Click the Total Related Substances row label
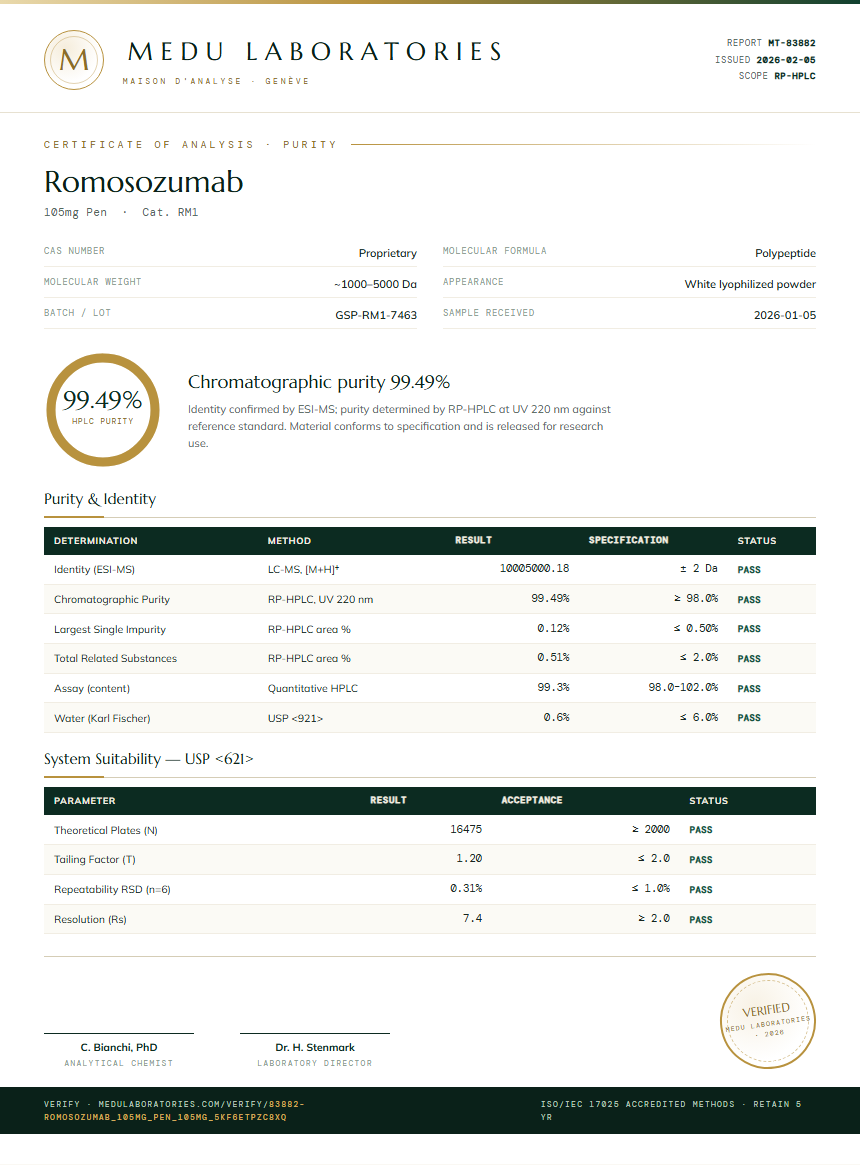The height and width of the screenshot is (1165, 860). coord(115,658)
